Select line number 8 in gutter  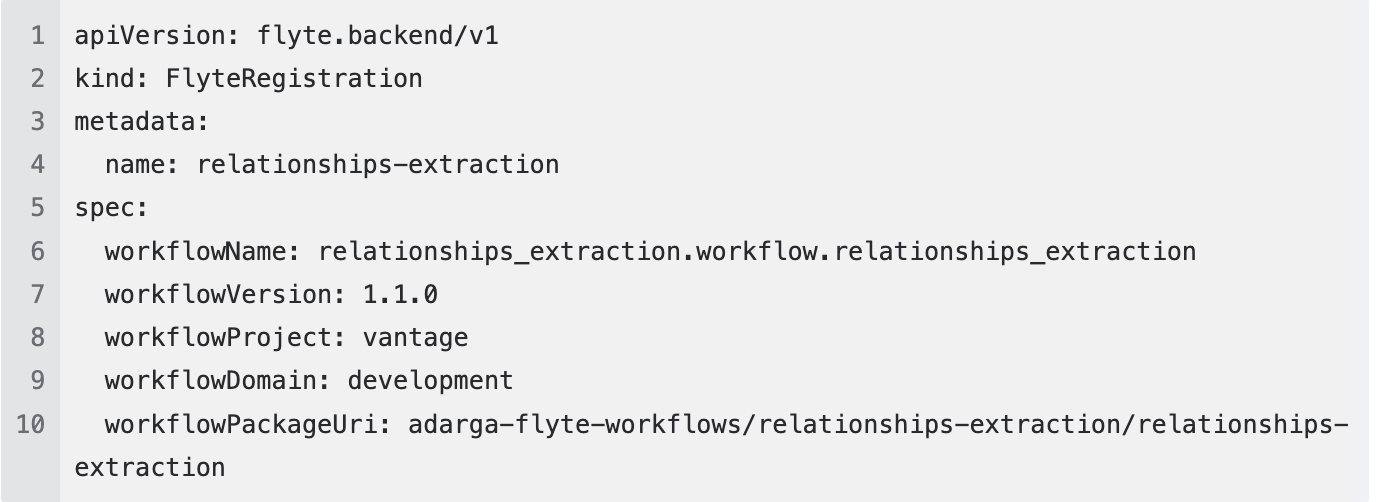point(38,337)
